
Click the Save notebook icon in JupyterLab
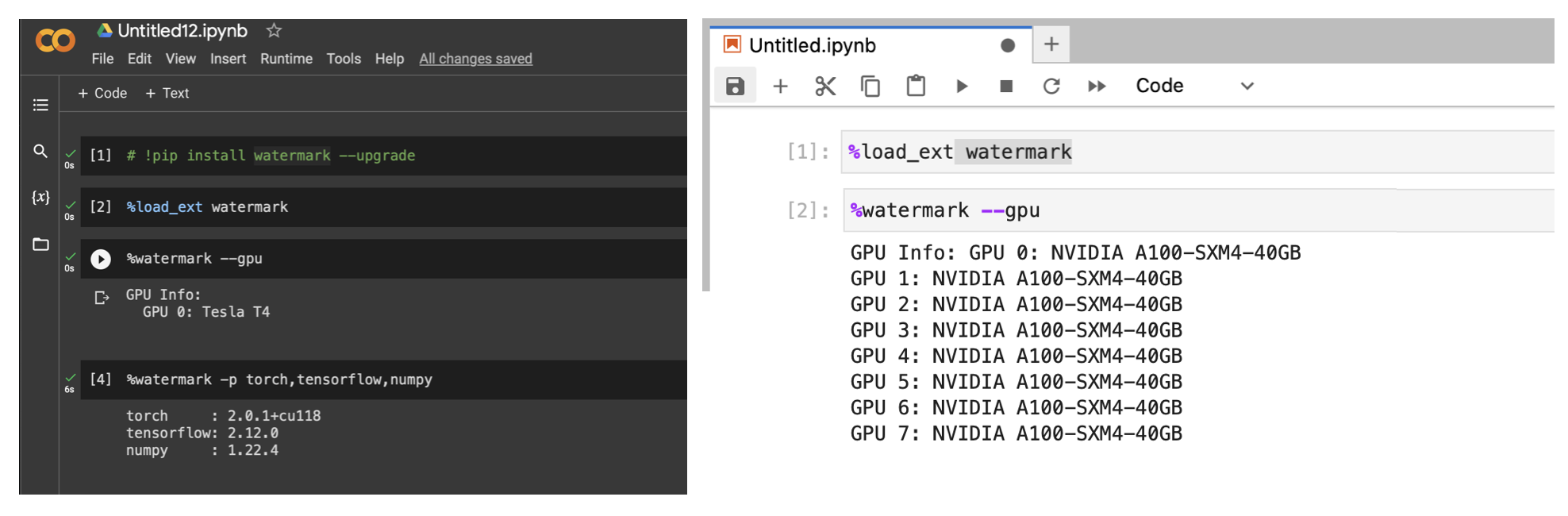pos(735,86)
